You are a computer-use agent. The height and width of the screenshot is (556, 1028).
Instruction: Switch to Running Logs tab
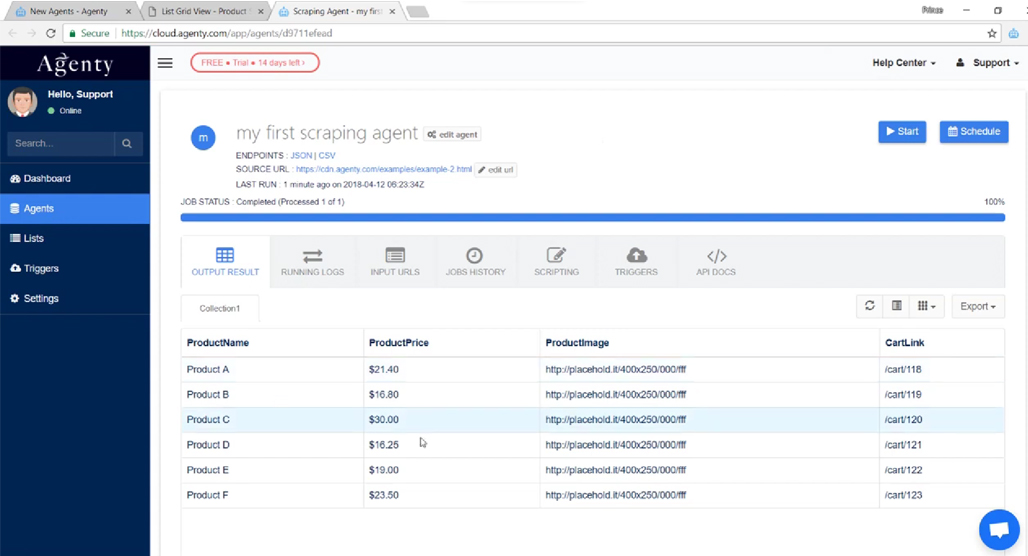click(313, 262)
